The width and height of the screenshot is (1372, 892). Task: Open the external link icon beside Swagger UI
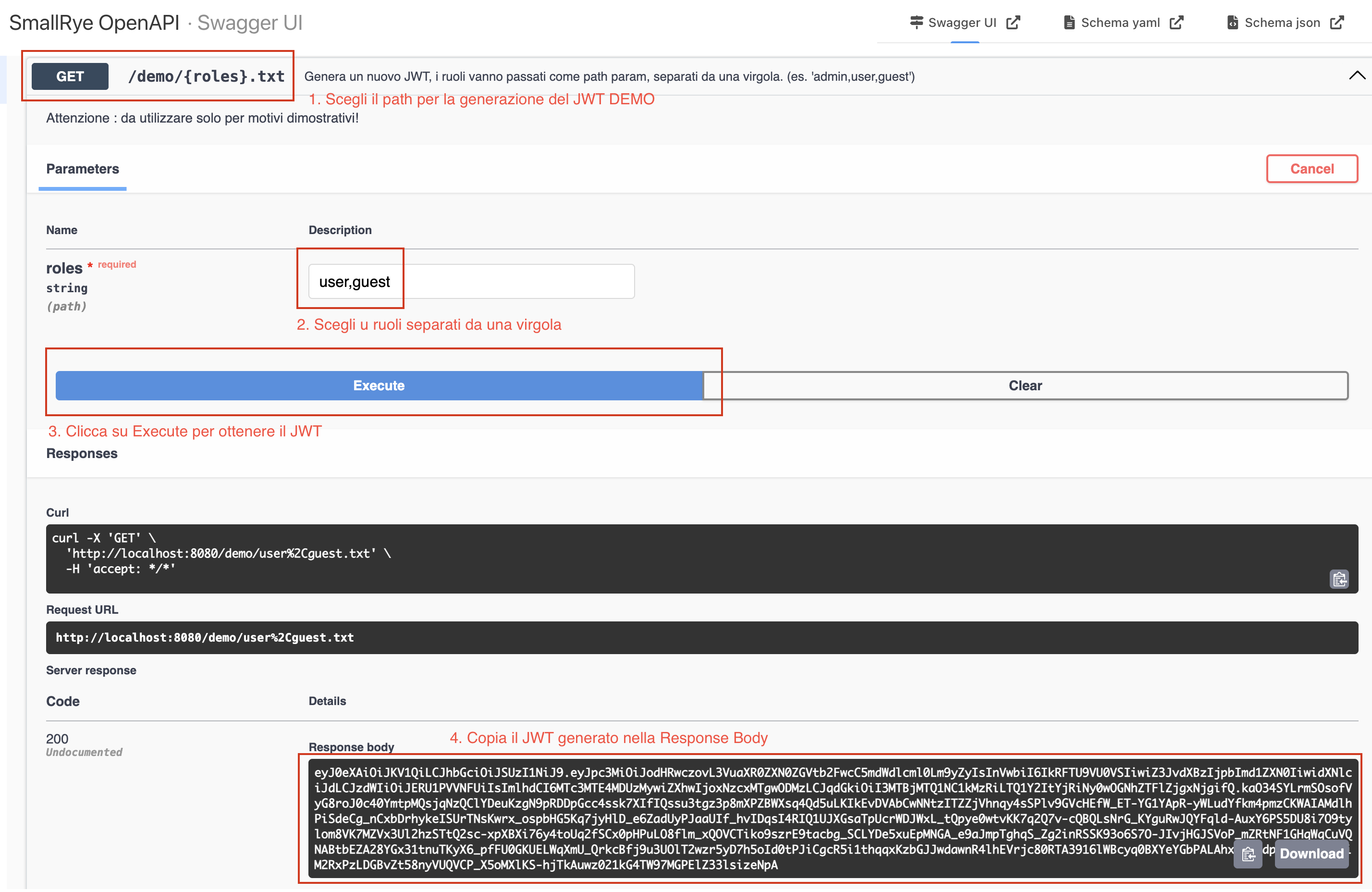(1013, 23)
